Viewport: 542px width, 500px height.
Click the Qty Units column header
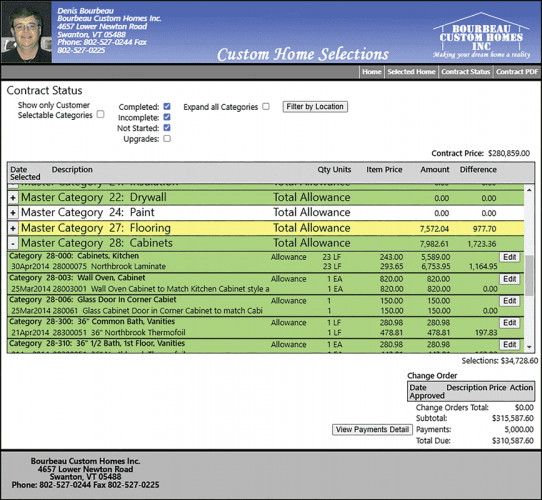point(334,169)
